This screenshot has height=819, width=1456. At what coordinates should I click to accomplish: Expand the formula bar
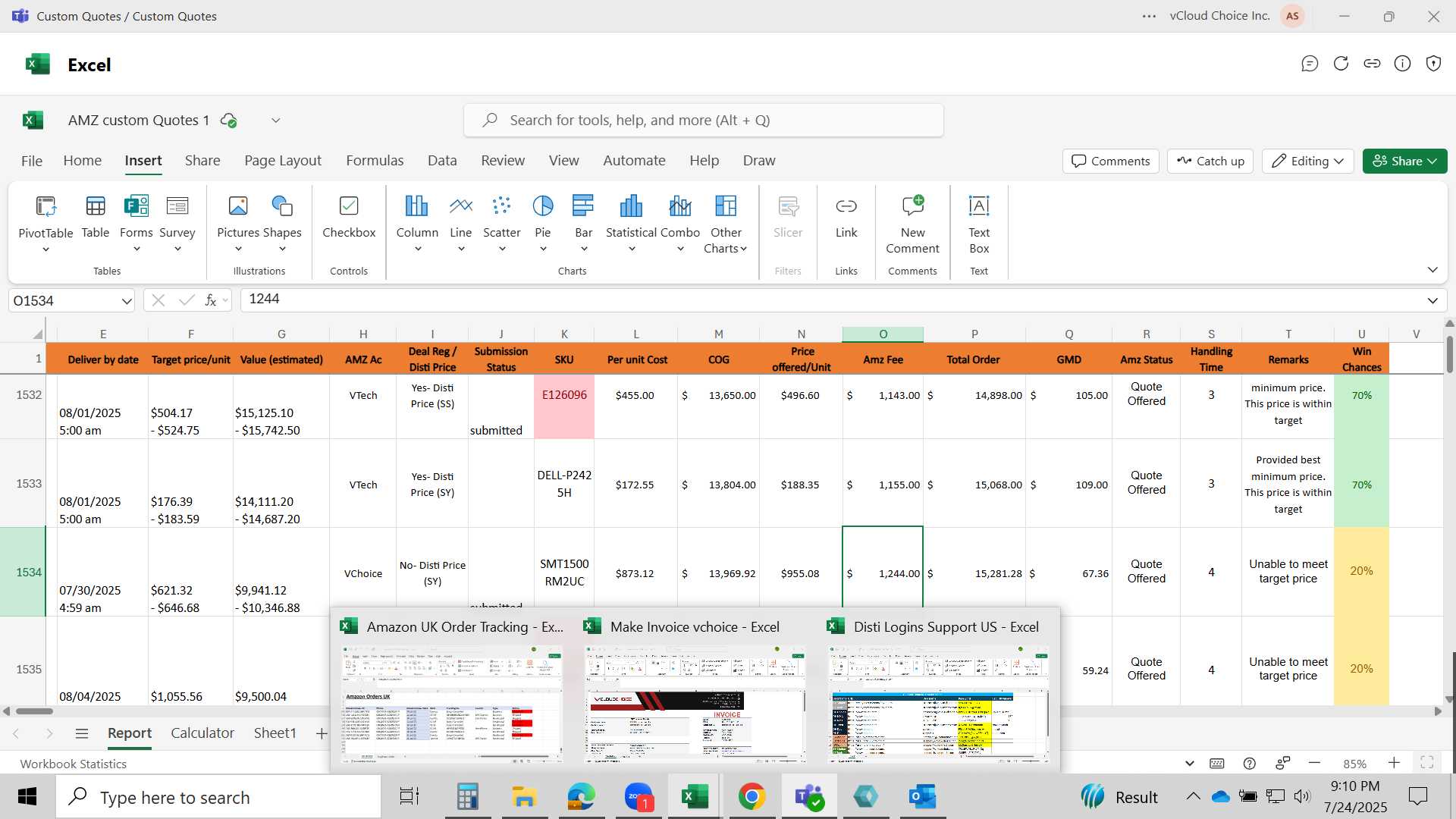click(x=1432, y=300)
